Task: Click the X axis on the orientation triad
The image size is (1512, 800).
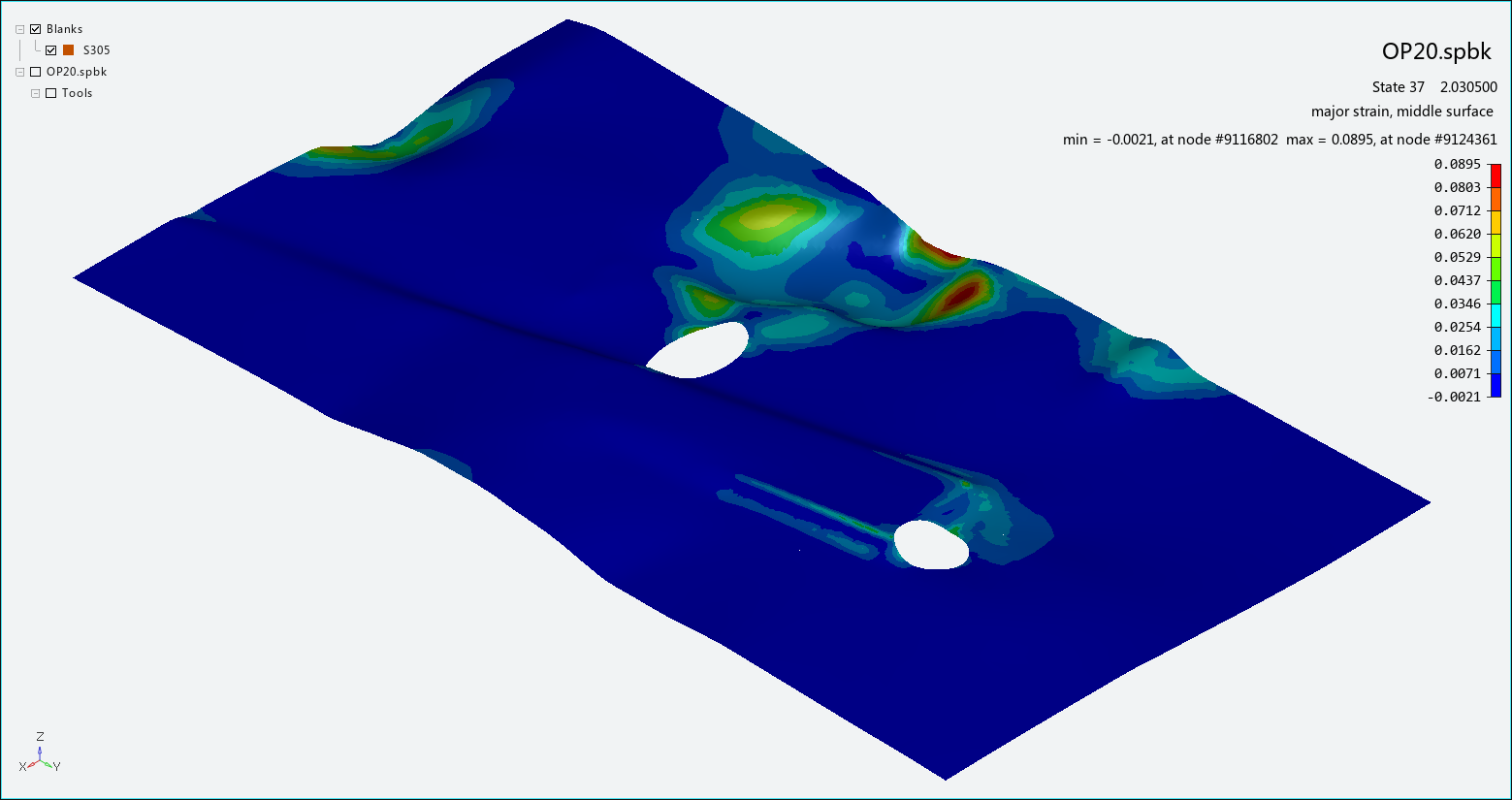Action: (32, 765)
